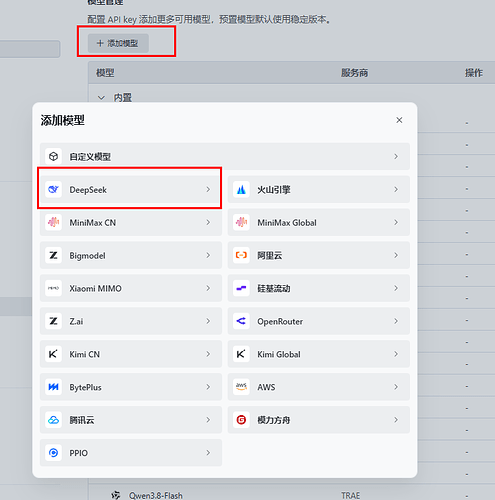Select the 模力方舟 provider name
This screenshot has height=500, width=495.
274,420
